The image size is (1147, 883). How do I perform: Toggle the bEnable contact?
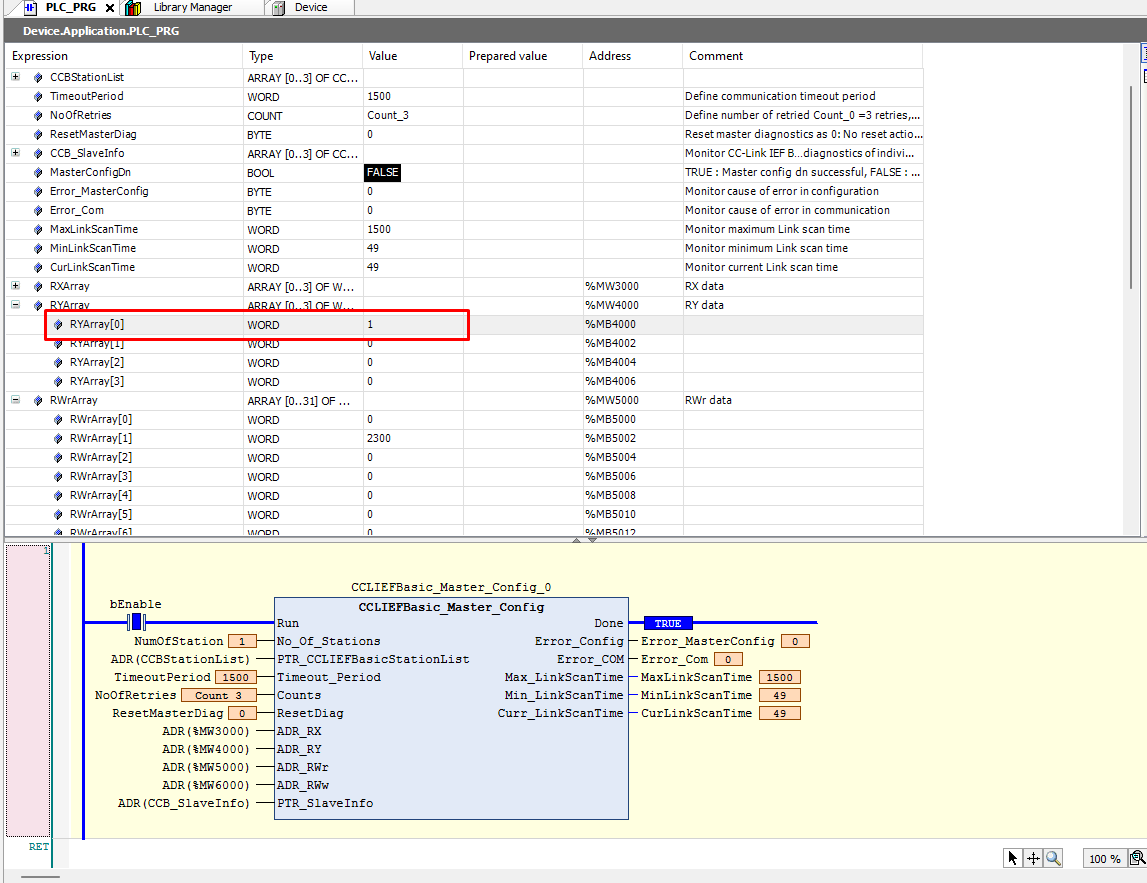pos(136,622)
